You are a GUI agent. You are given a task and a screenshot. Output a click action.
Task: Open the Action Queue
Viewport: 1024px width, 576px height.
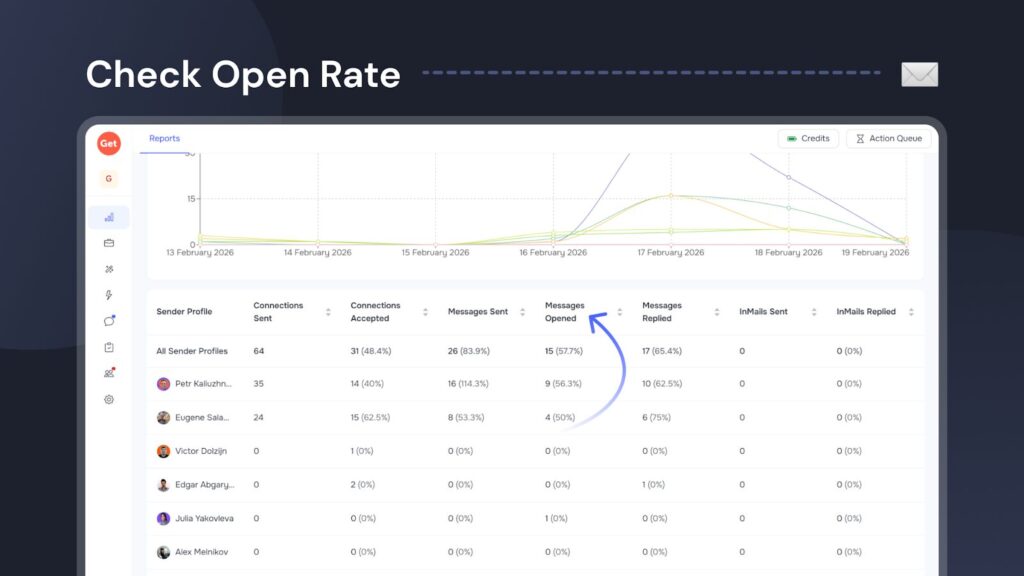point(888,139)
